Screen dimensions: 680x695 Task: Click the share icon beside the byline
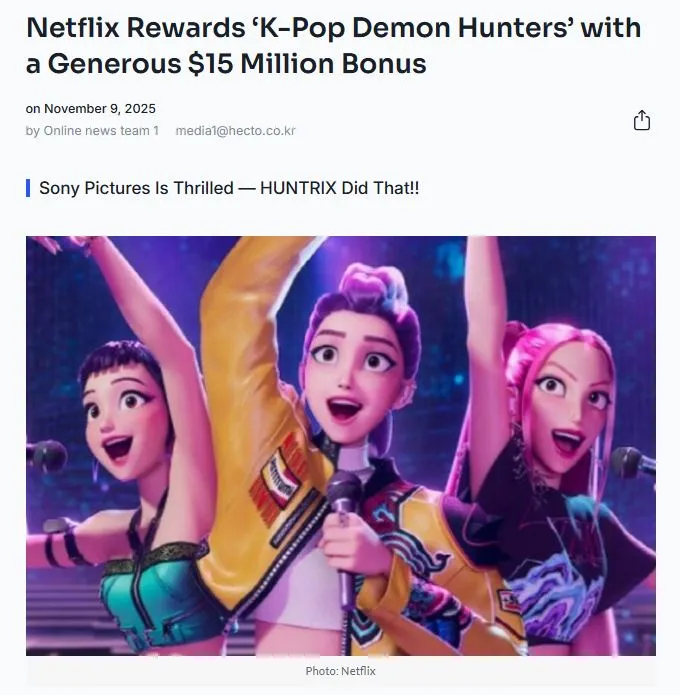click(642, 121)
